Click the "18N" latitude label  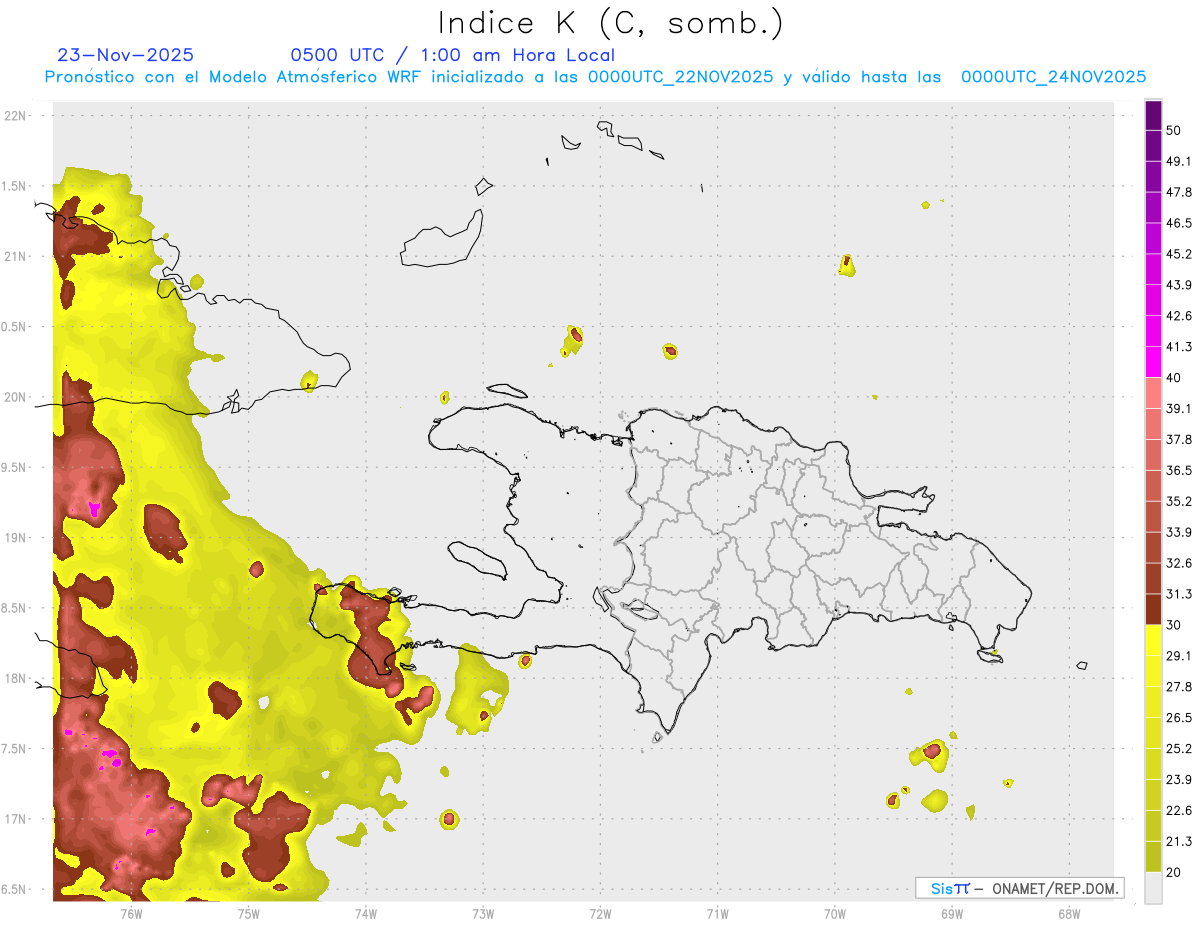(x=16, y=679)
